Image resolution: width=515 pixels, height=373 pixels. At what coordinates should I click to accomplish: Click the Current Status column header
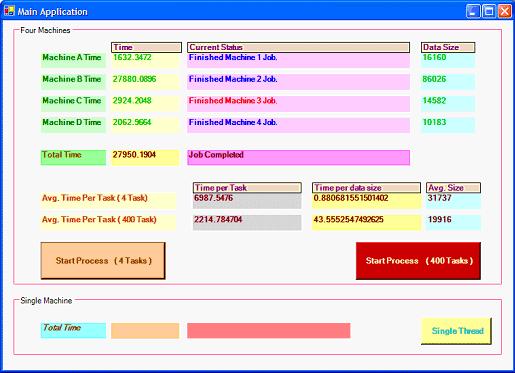tap(298, 47)
